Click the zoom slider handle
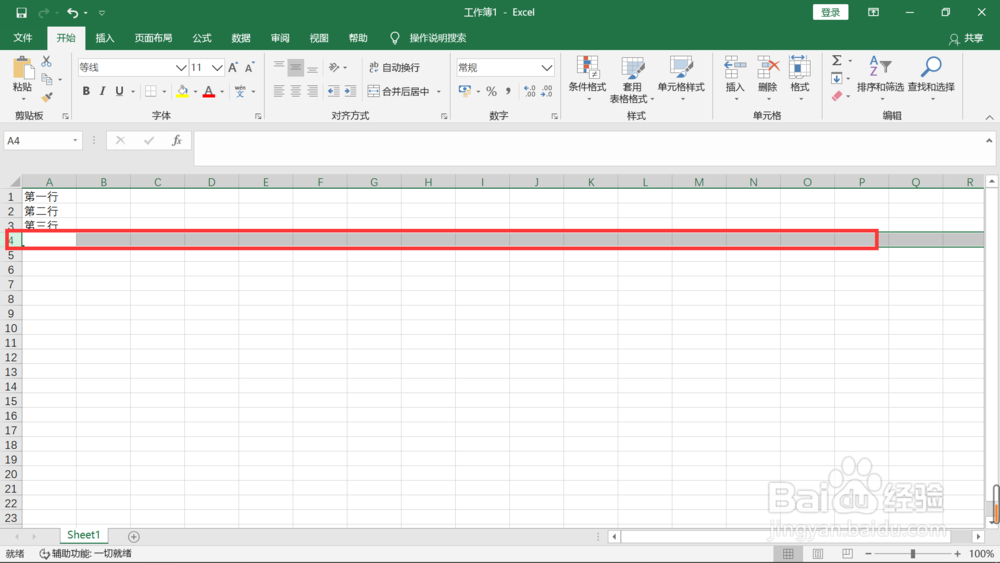This screenshot has height=563, width=1000. pyautogui.click(x=913, y=553)
